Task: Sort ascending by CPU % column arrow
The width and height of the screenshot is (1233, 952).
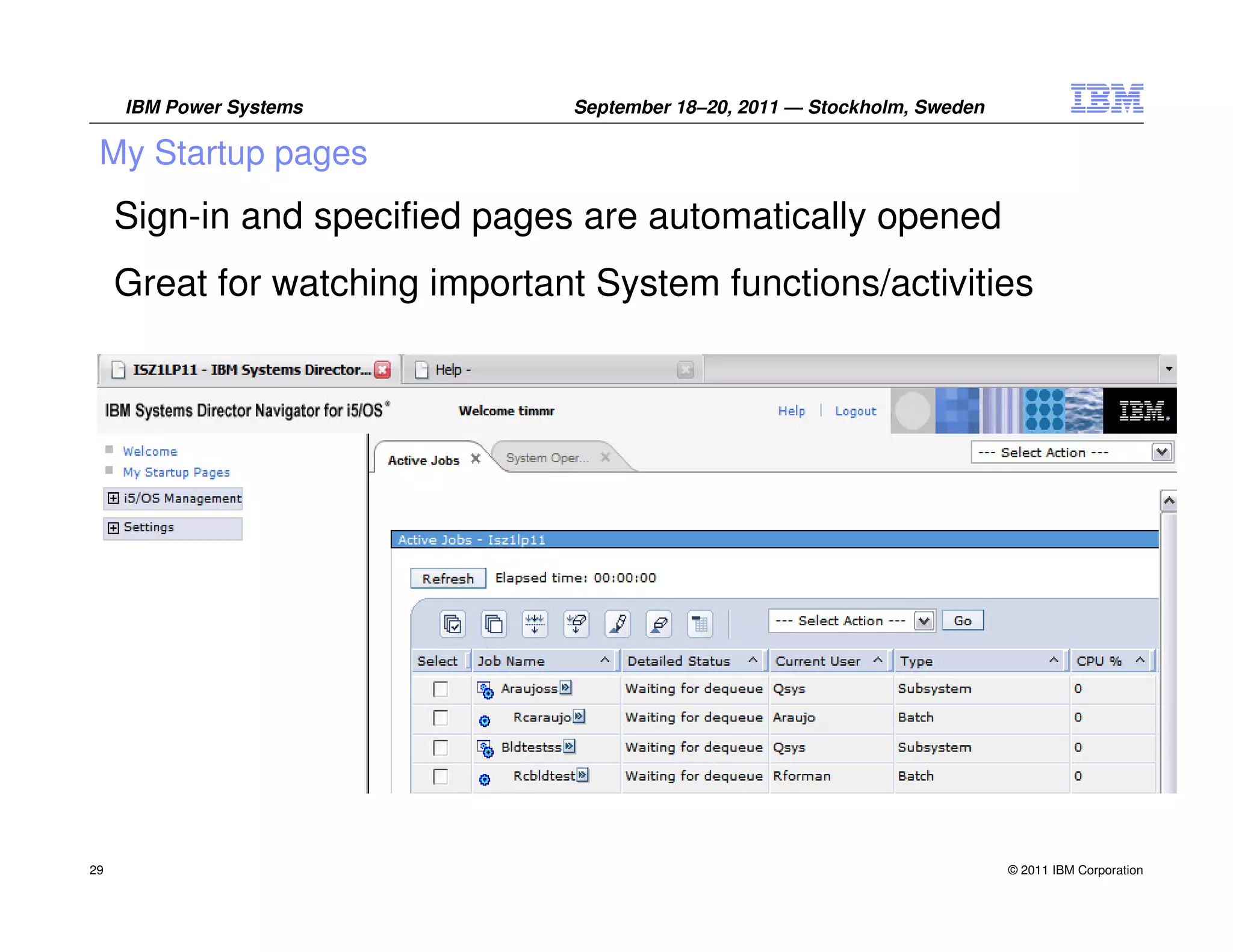Action: coord(1140,660)
